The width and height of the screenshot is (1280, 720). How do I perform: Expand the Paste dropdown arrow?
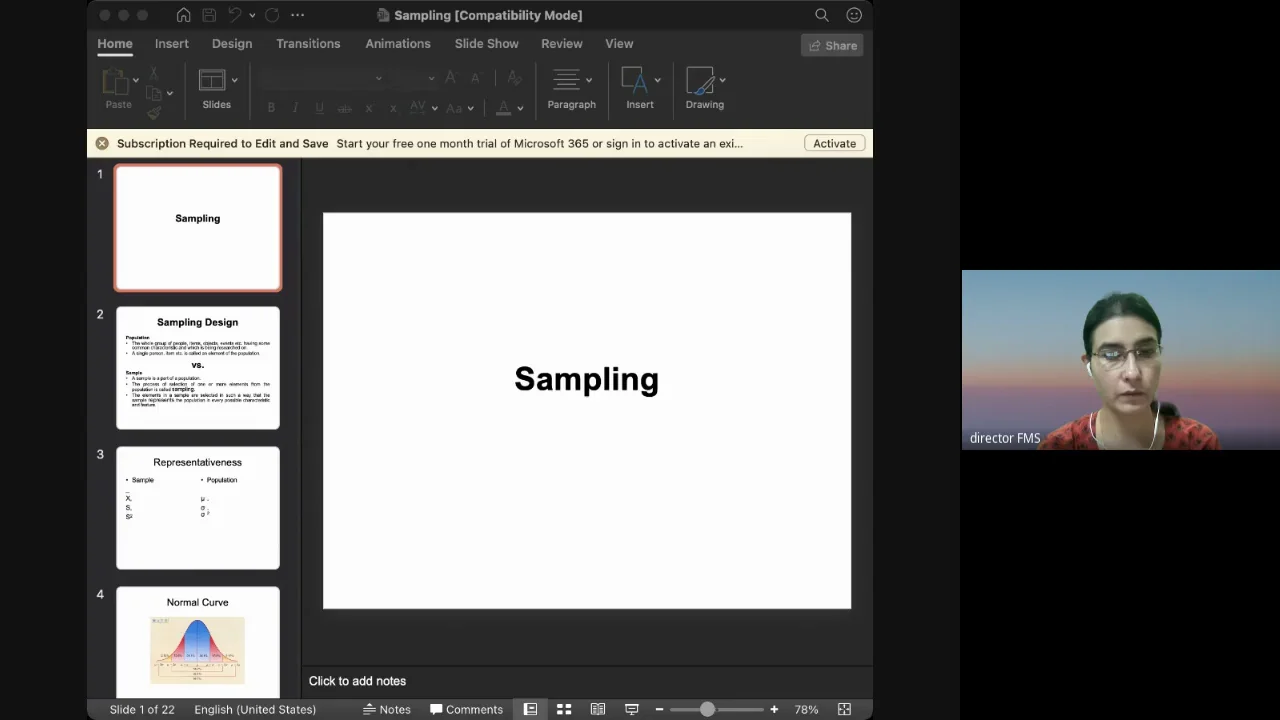click(135, 80)
